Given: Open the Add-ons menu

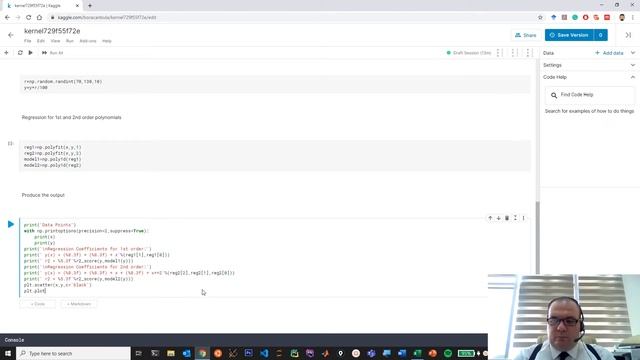Looking at the screenshot, I should tap(88, 41).
